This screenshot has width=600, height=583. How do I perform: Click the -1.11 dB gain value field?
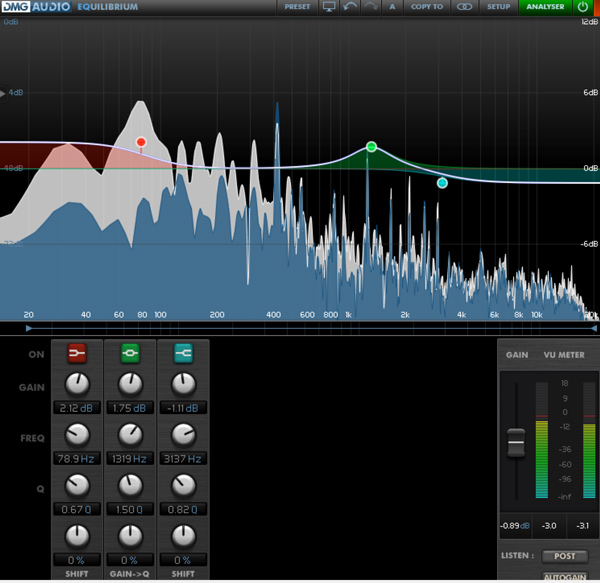(x=183, y=408)
